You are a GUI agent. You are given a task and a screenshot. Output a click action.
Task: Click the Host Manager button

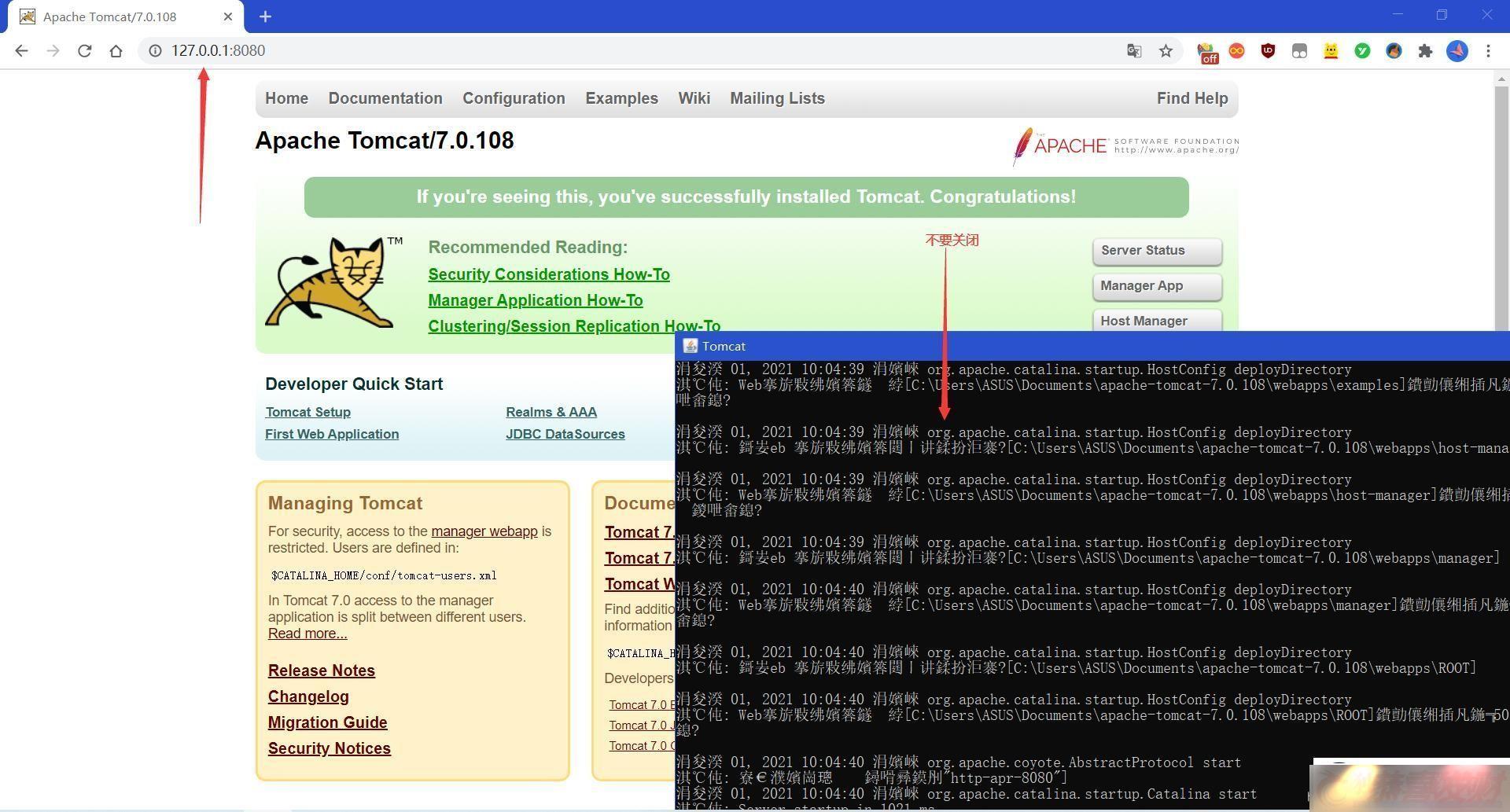[x=1157, y=320]
